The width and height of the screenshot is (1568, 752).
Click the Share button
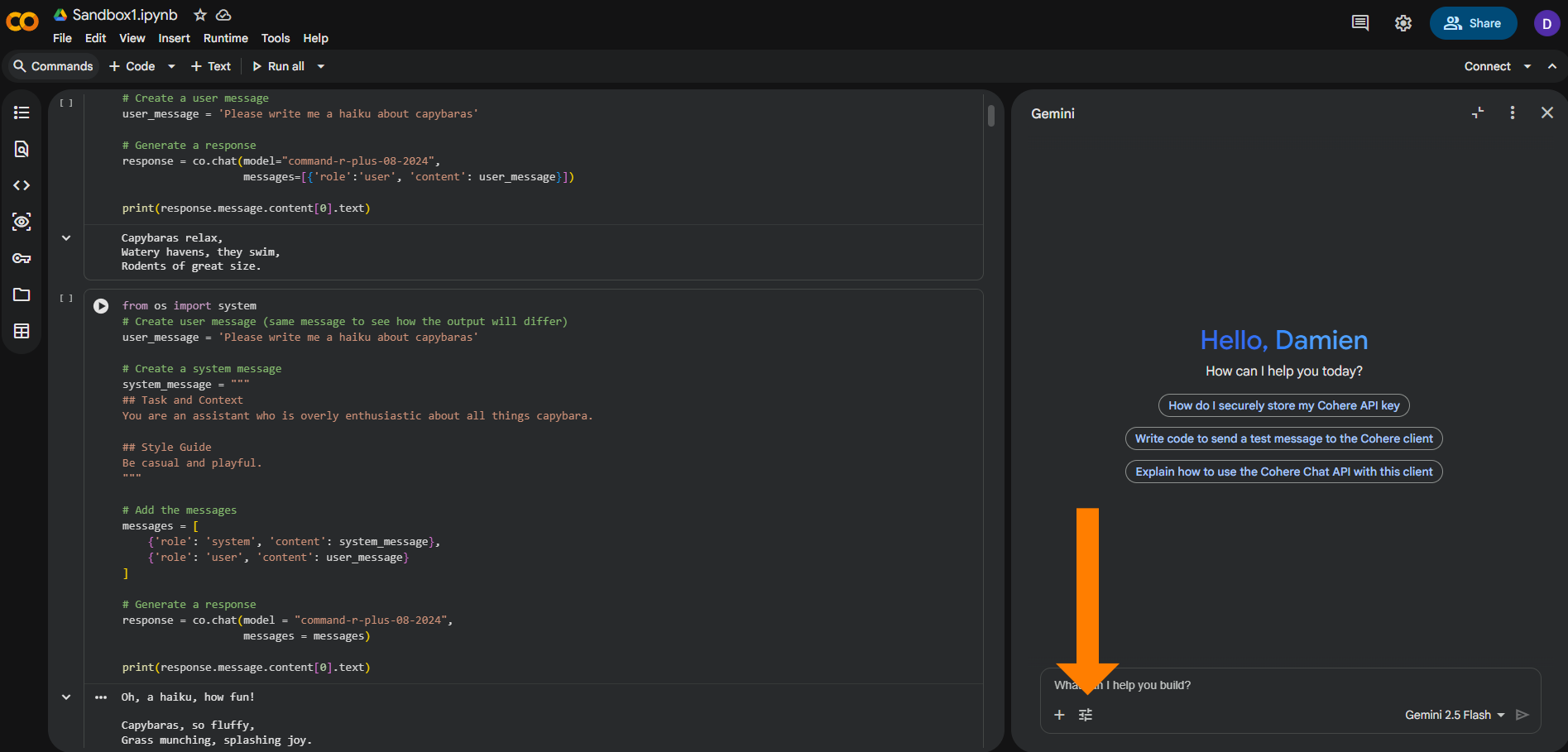pyautogui.click(x=1473, y=23)
